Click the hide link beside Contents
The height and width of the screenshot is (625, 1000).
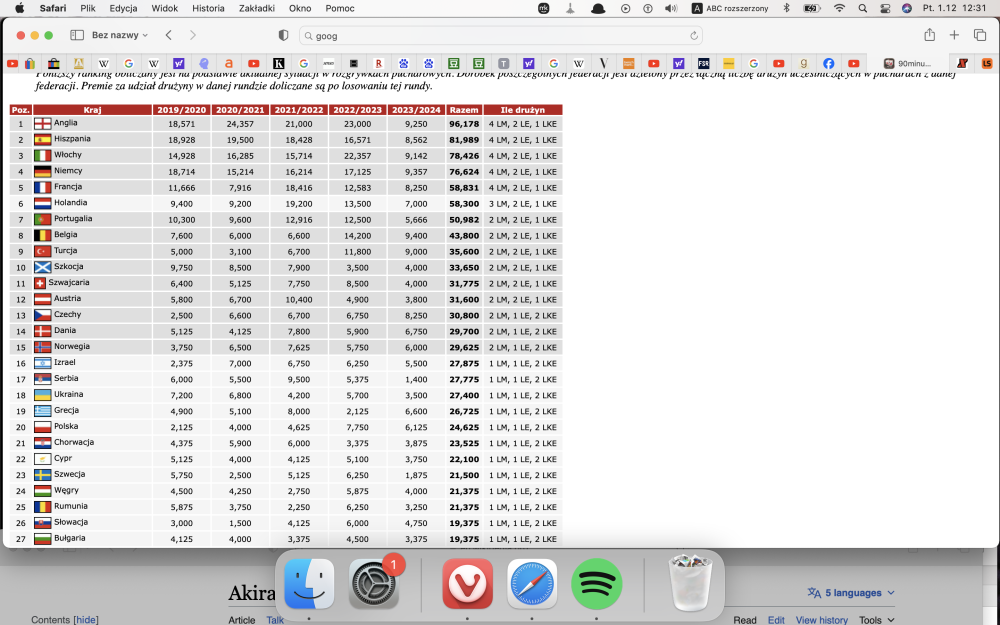pyautogui.click(x=87, y=620)
